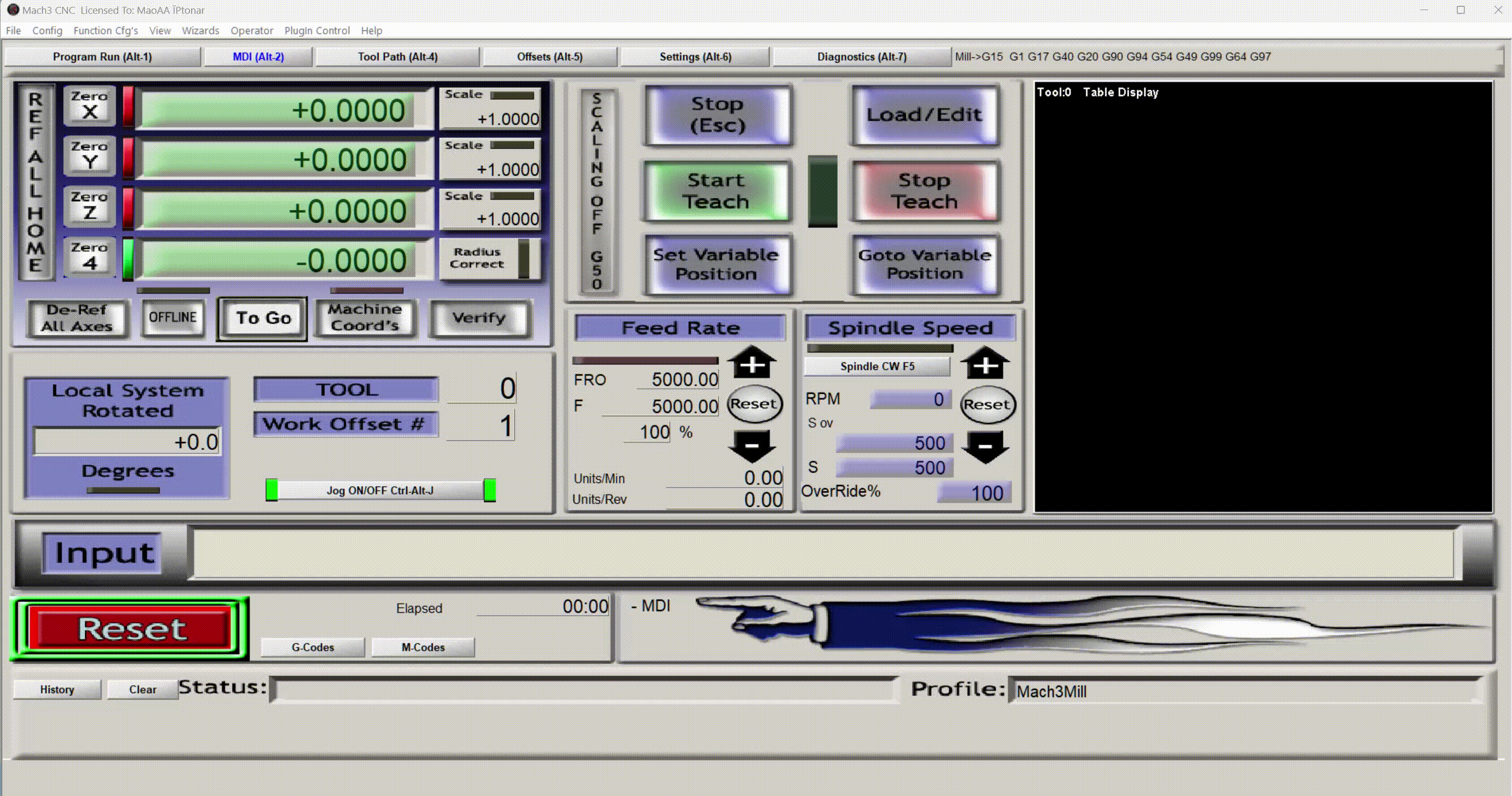Click the red Reset button
The height and width of the screenshot is (796, 1512).
(130, 629)
